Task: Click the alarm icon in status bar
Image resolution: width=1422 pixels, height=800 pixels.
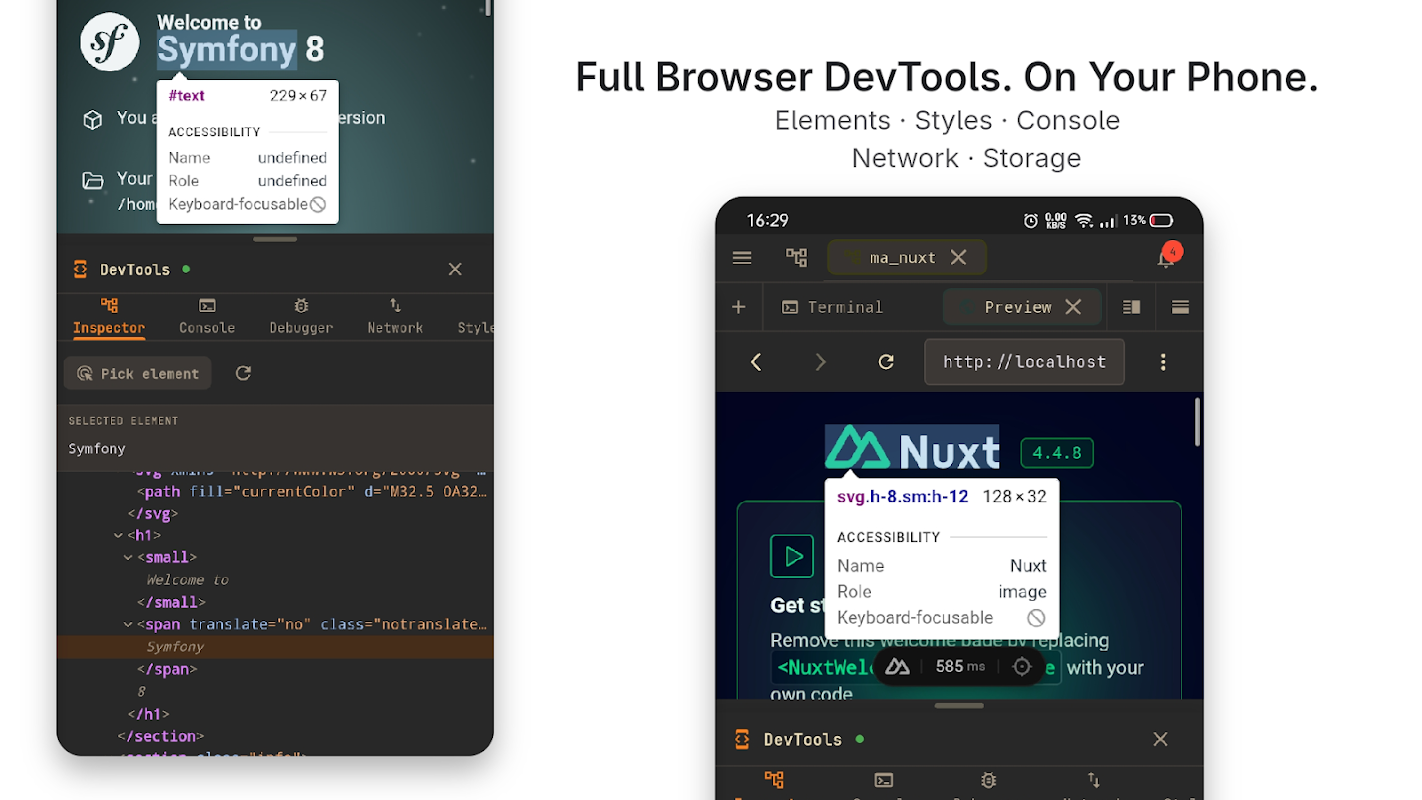Action: click(1031, 220)
